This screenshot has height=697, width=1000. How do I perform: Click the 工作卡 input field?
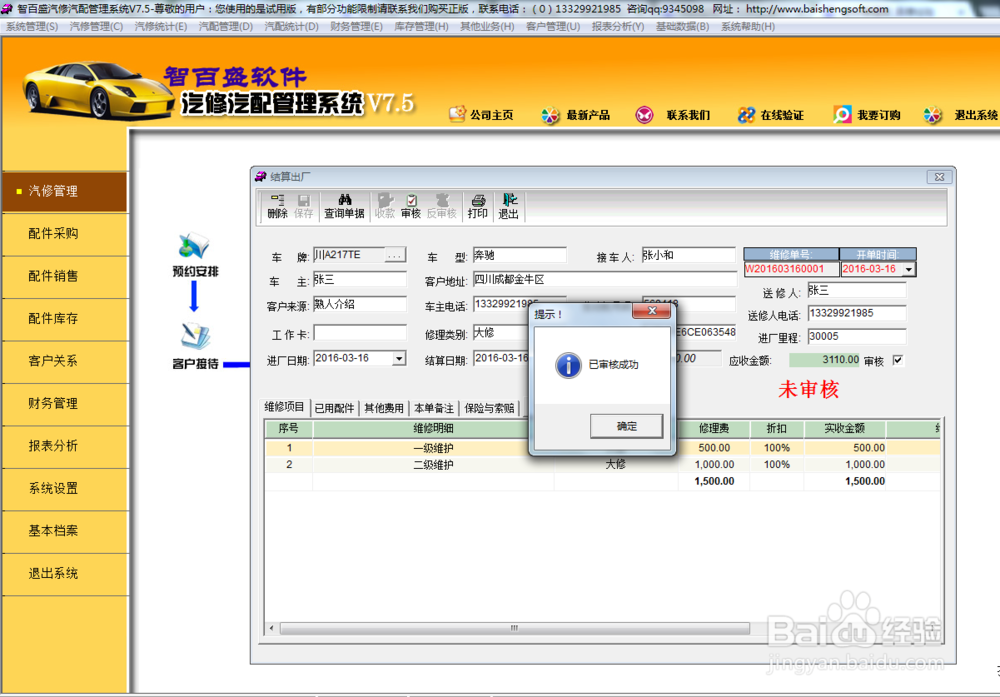(360, 333)
